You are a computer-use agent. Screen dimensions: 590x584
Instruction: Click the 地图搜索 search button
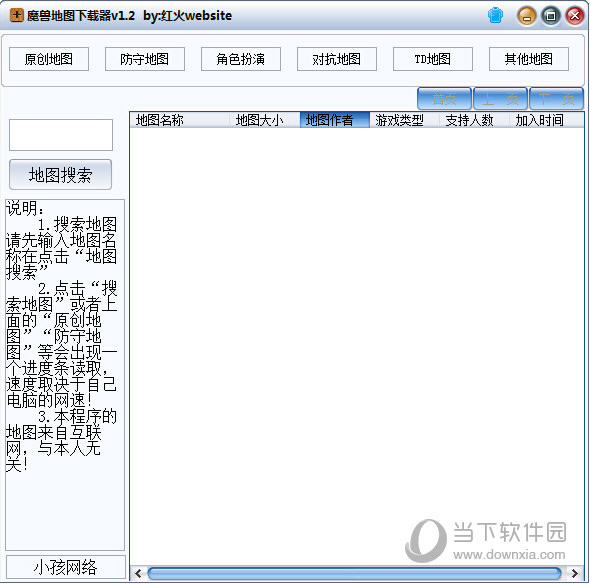pos(61,175)
